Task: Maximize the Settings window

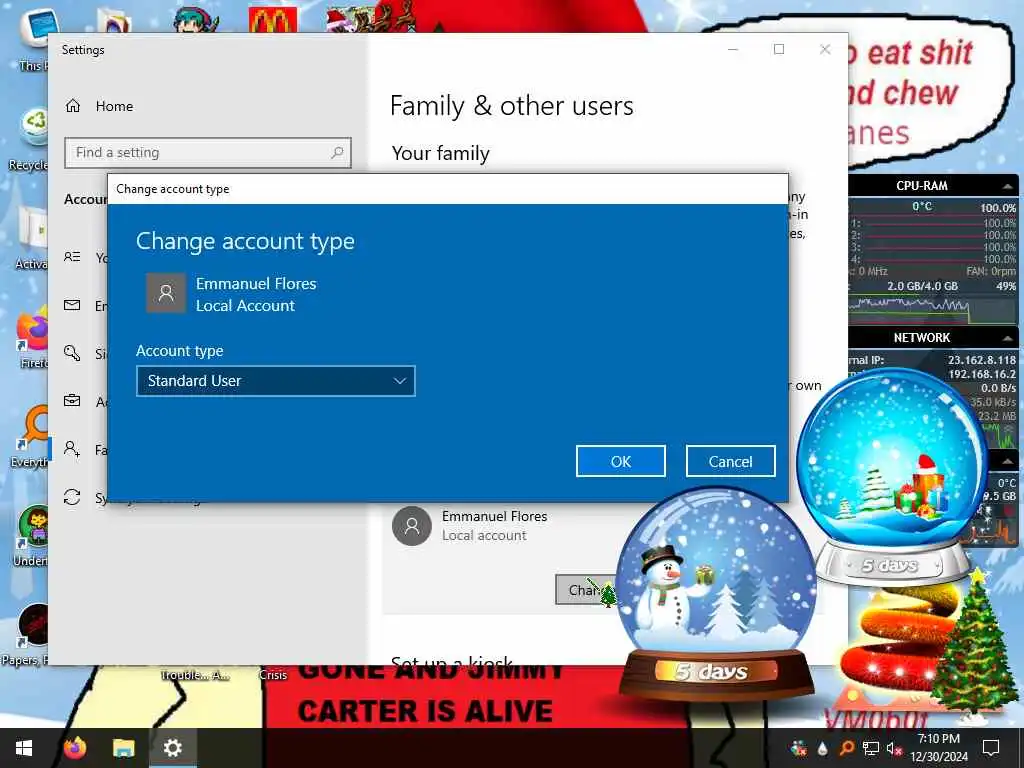Action: point(778,49)
